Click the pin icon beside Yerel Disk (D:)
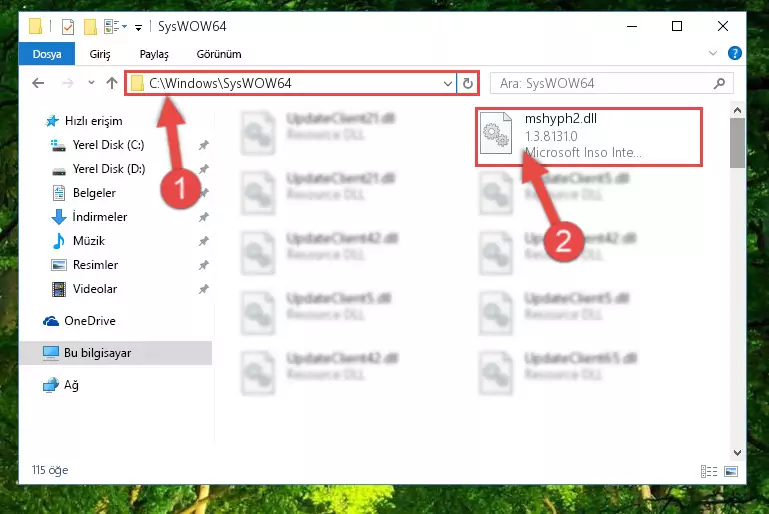 coord(204,169)
